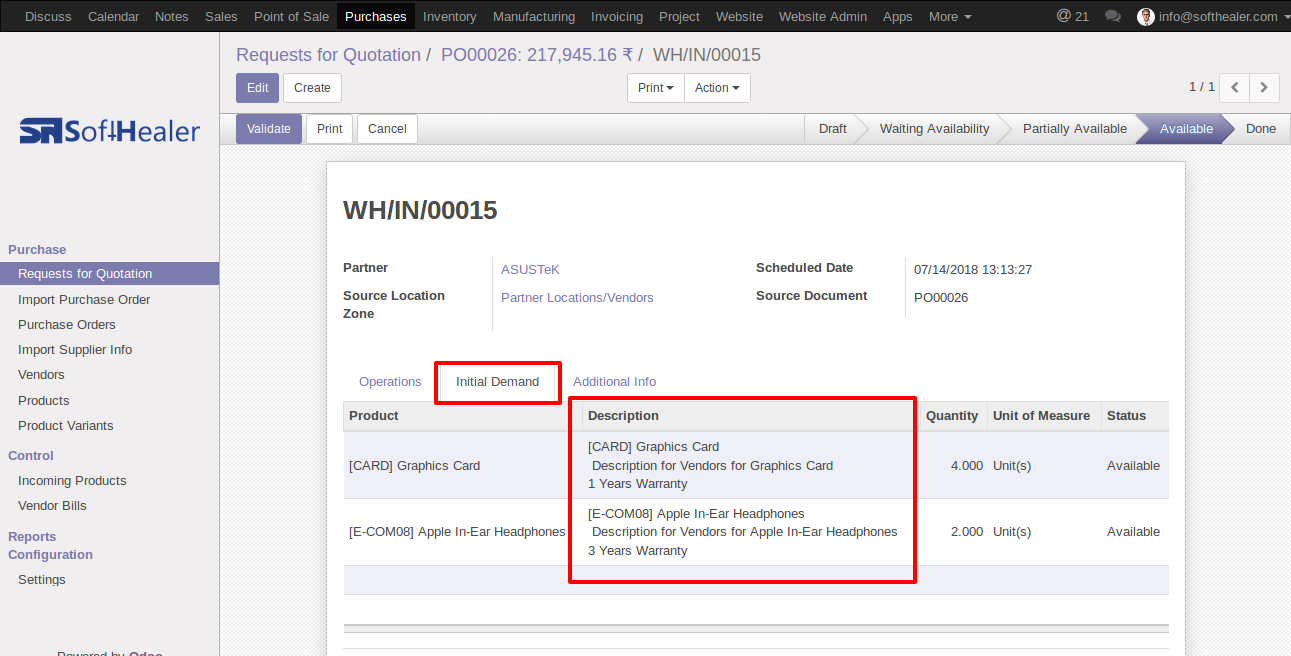Image resolution: width=1291 pixels, height=656 pixels.
Task: Open Vendors in sidebar
Action: pyautogui.click(x=41, y=375)
